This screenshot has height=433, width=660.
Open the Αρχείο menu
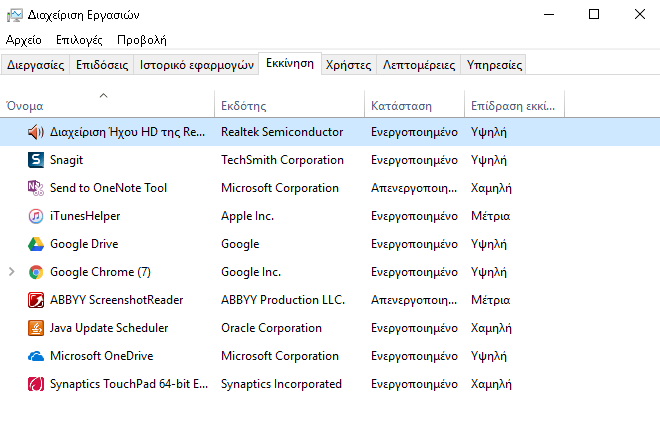coord(24,40)
